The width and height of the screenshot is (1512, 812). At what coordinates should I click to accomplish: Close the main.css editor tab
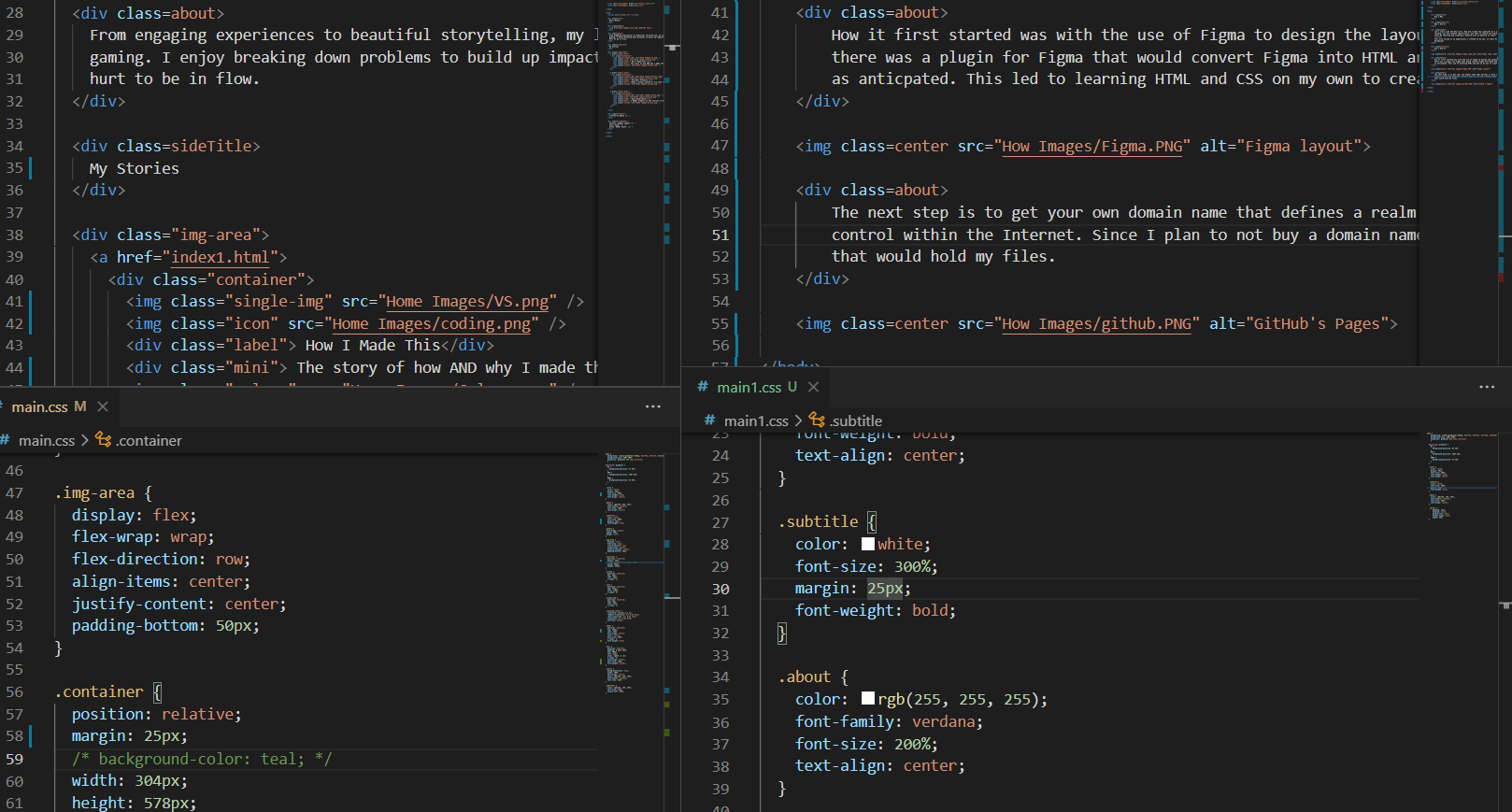[x=103, y=406]
